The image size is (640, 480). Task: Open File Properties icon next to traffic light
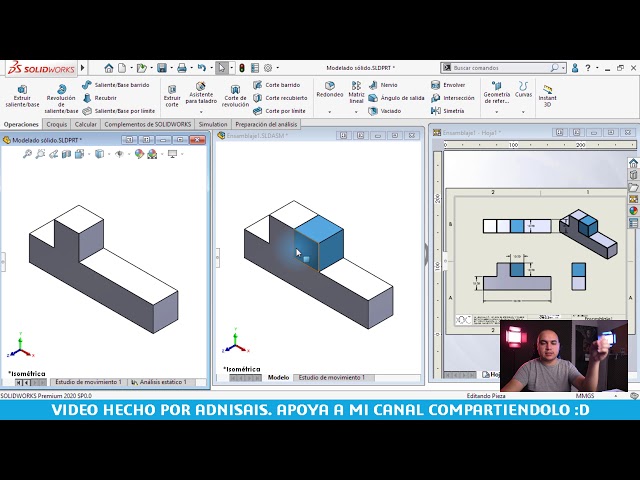pyautogui.click(x=255, y=68)
